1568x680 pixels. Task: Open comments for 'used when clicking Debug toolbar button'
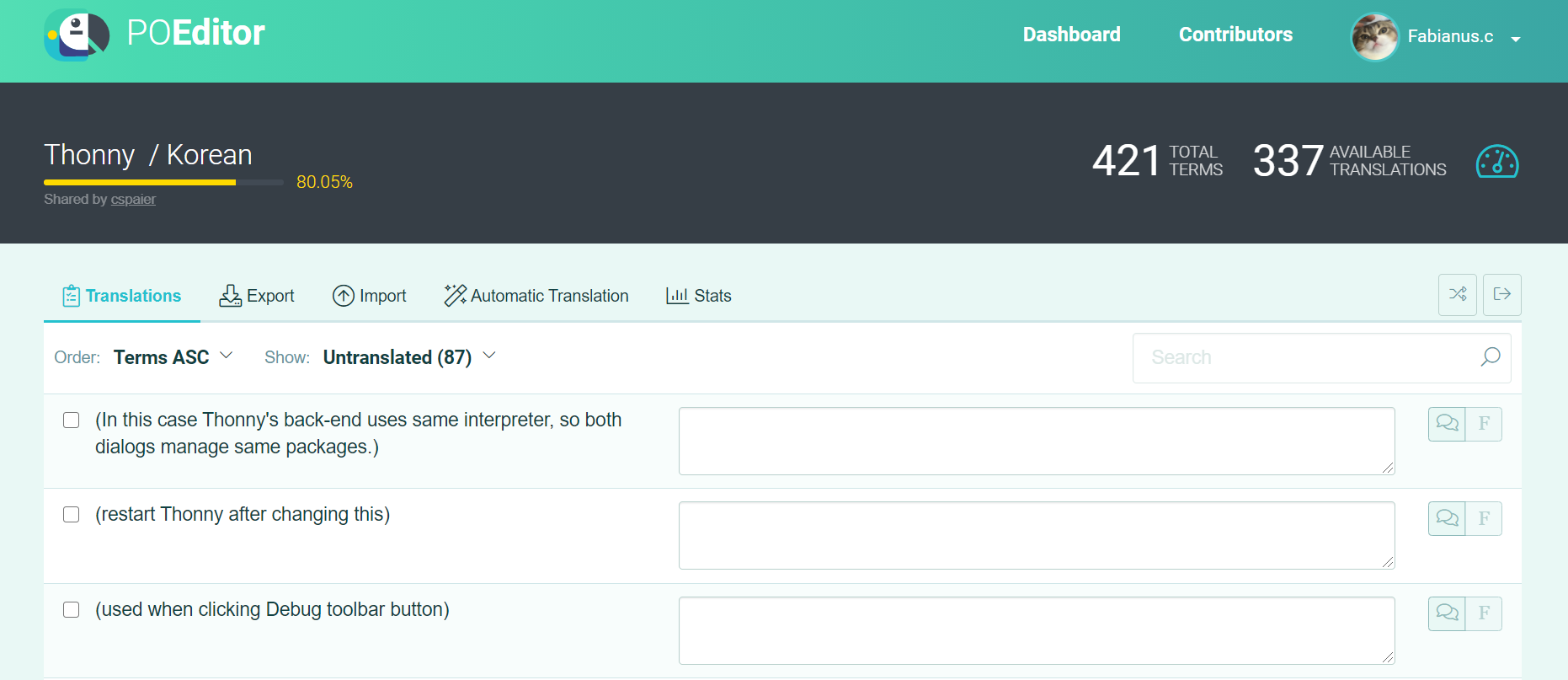click(1447, 613)
